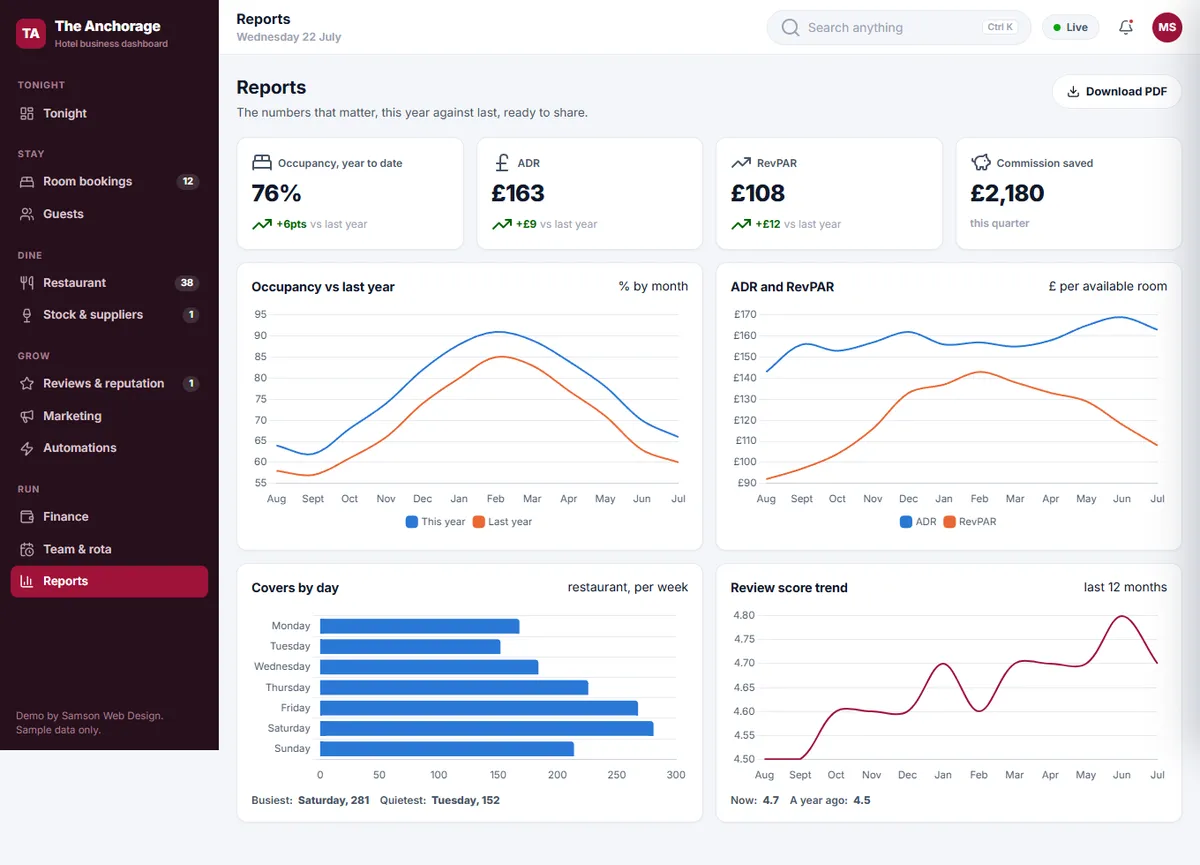Click the Live status pill

1070,28
